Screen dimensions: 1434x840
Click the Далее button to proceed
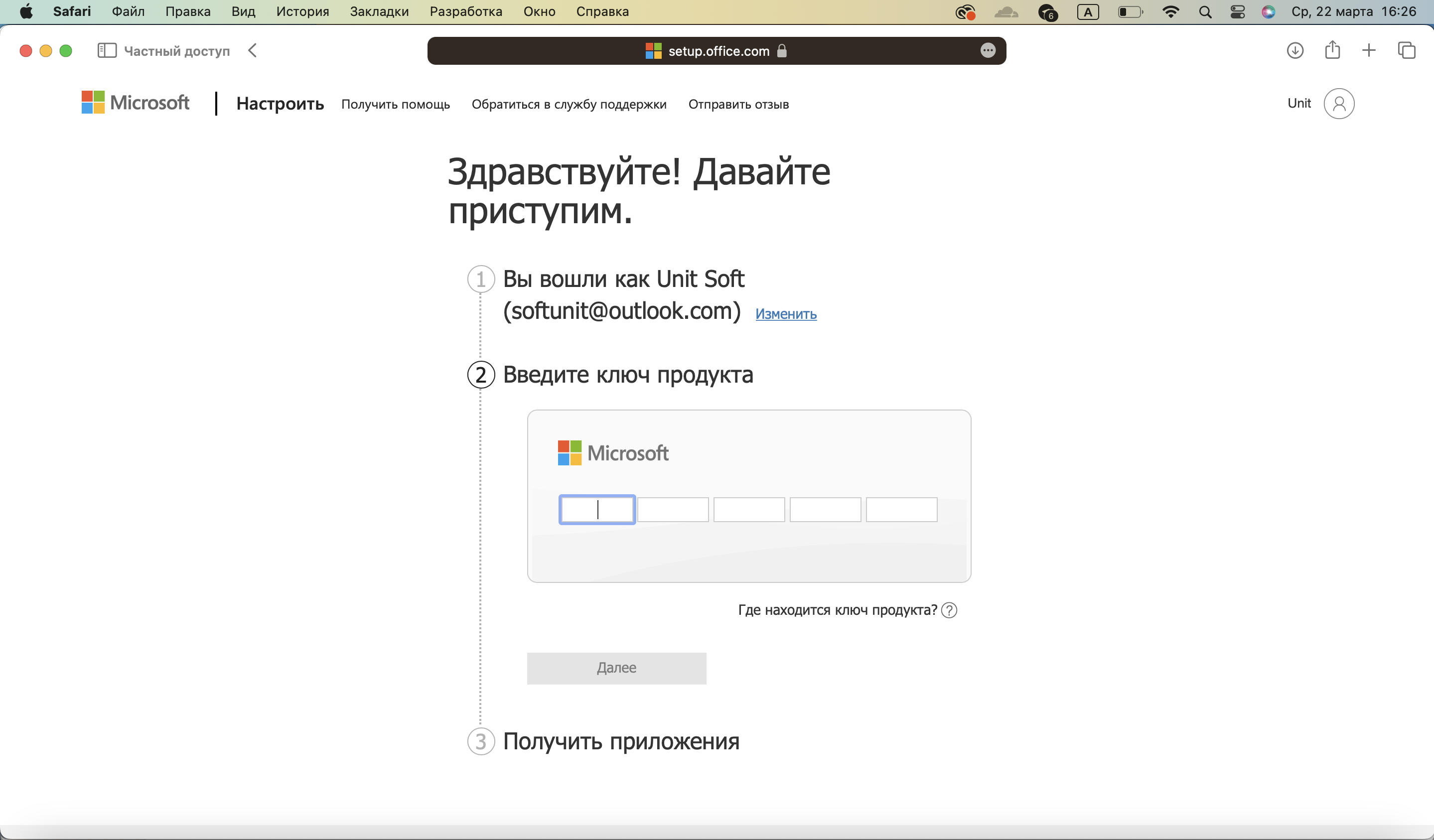click(616, 667)
